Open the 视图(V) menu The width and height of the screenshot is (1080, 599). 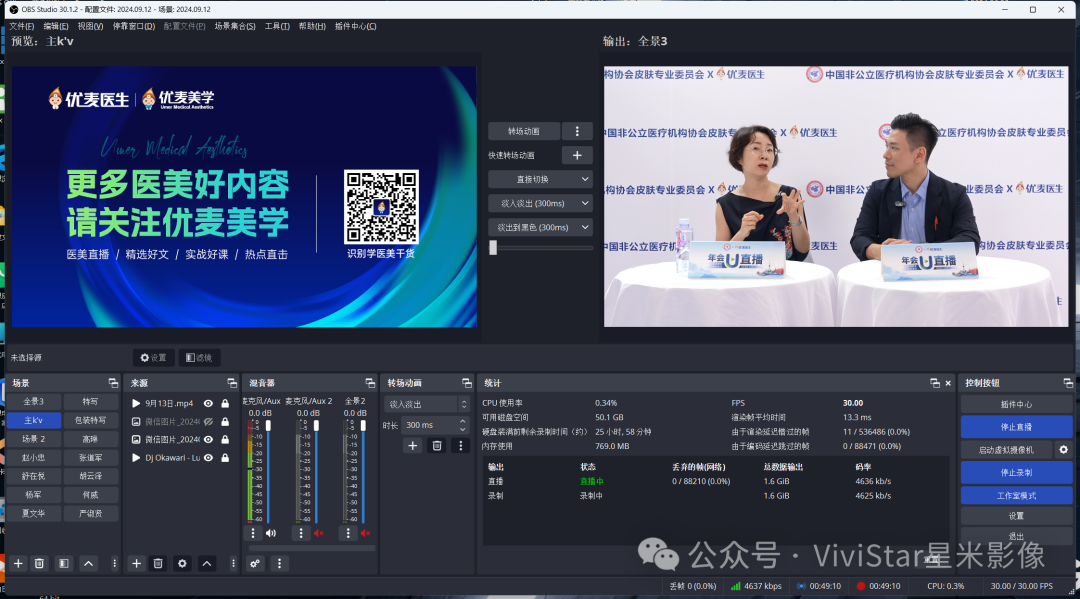coord(90,26)
